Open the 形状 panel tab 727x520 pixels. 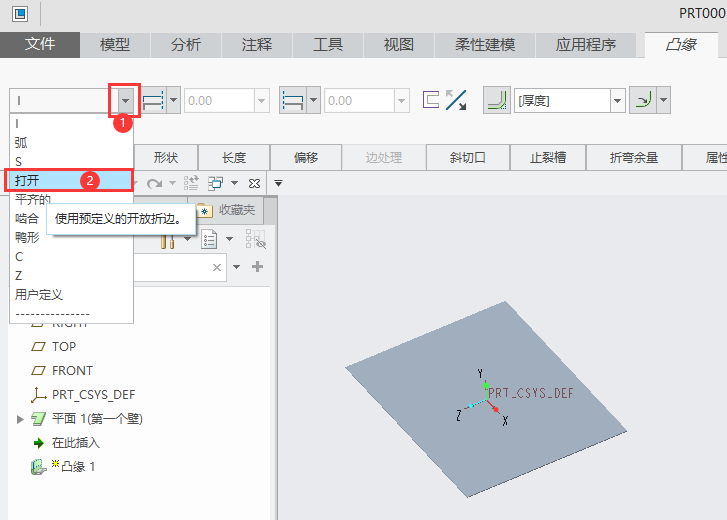pyautogui.click(x=166, y=158)
